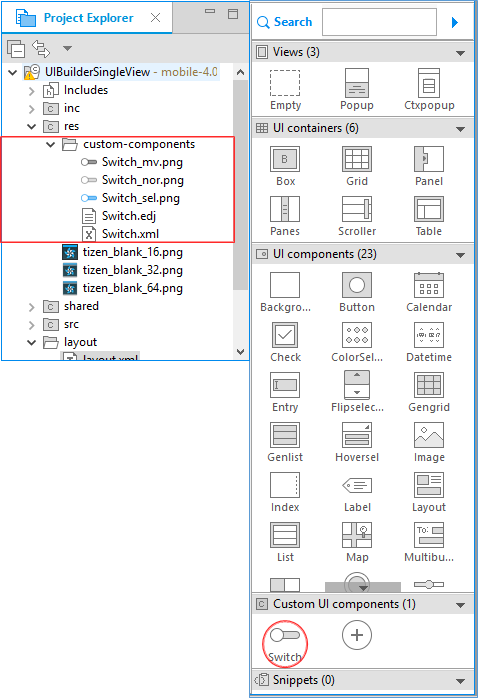The width and height of the screenshot is (478, 698).
Task: Collapse the custom-components folder
Action: point(50,144)
